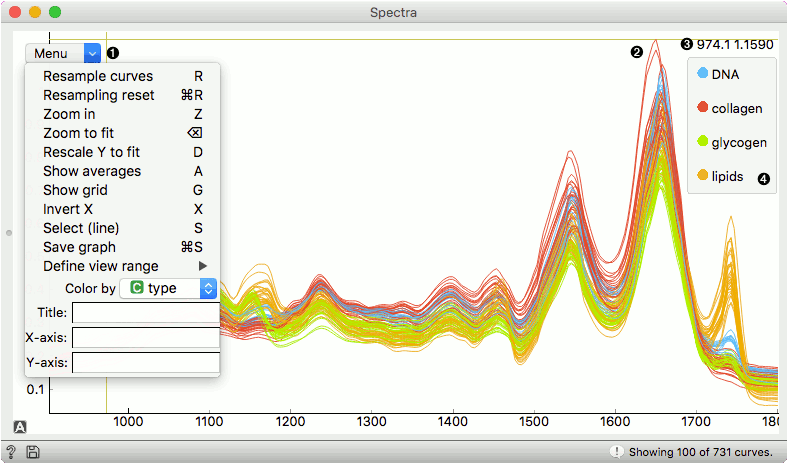Click the collagen red legend marker
This screenshot has width=788, height=464.
(703, 107)
